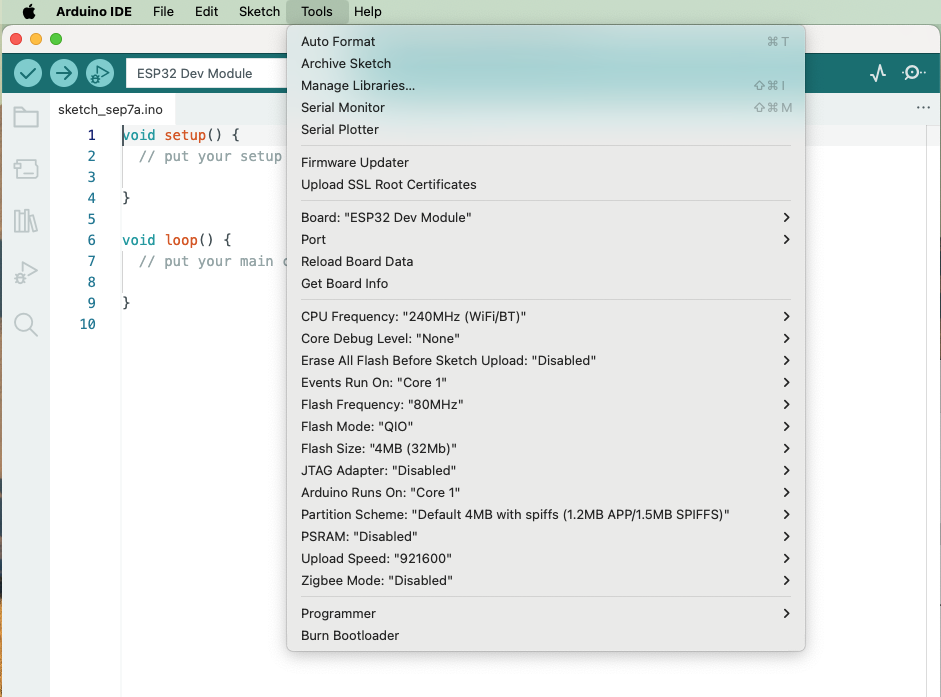The image size is (941, 697).
Task: Click line number 5 in the gutter
Action: (91, 219)
